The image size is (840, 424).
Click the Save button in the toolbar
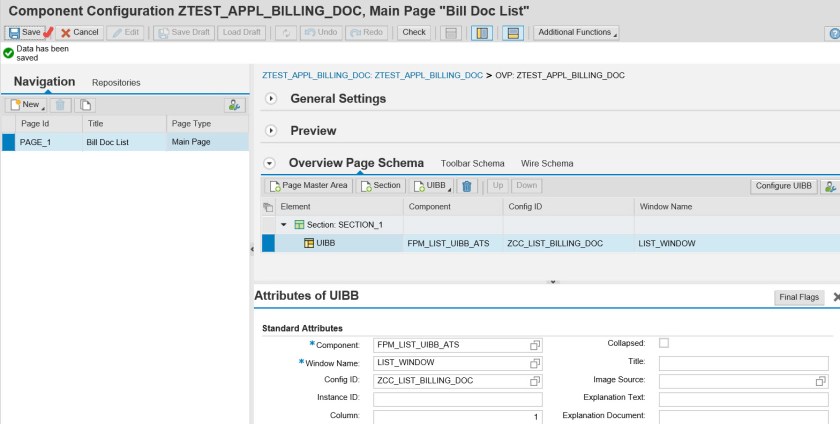pyautogui.click(x=24, y=32)
